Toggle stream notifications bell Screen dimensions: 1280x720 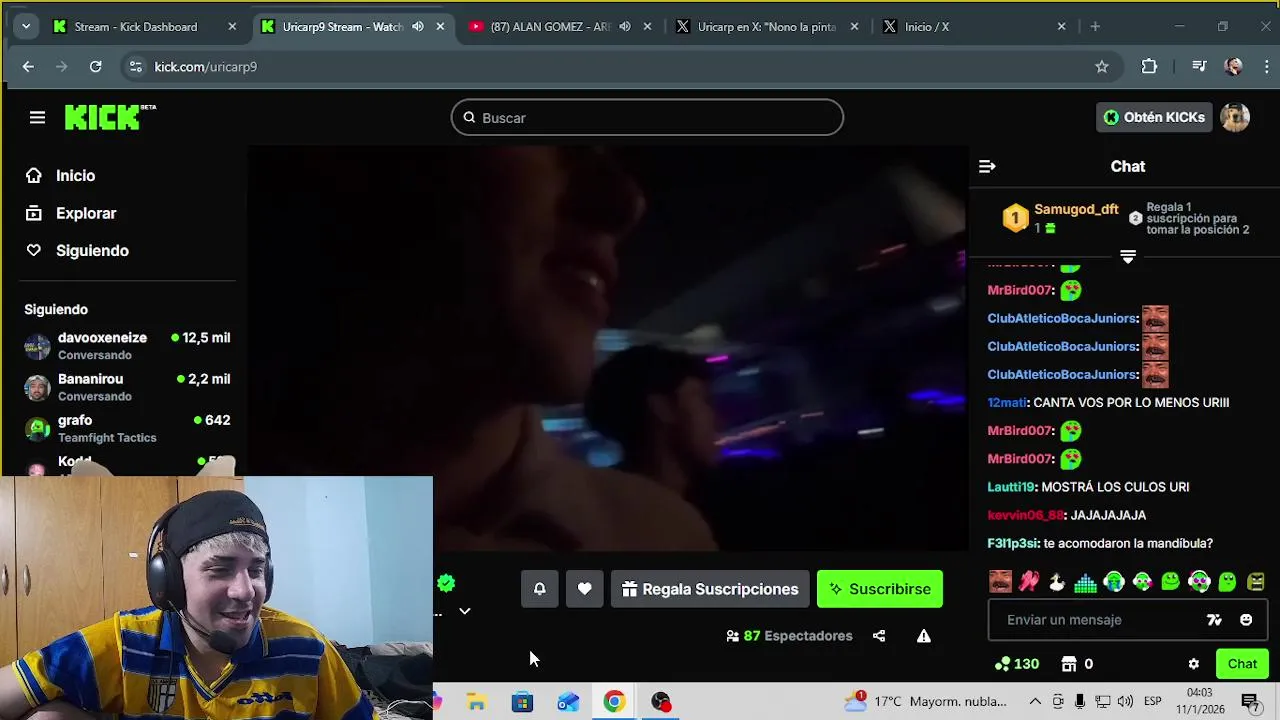(x=539, y=589)
